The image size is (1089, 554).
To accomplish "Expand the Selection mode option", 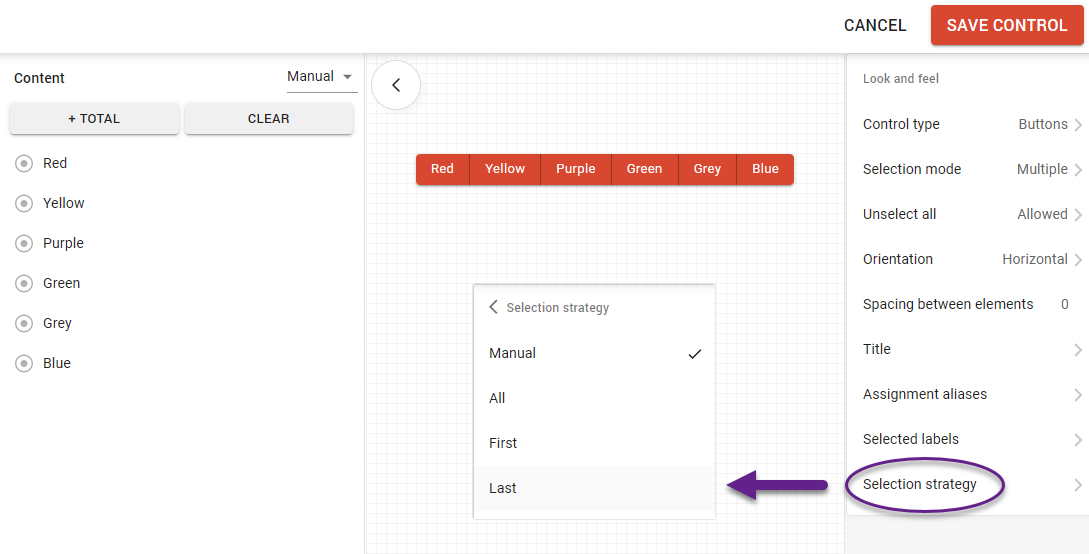I will coord(1077,170).
